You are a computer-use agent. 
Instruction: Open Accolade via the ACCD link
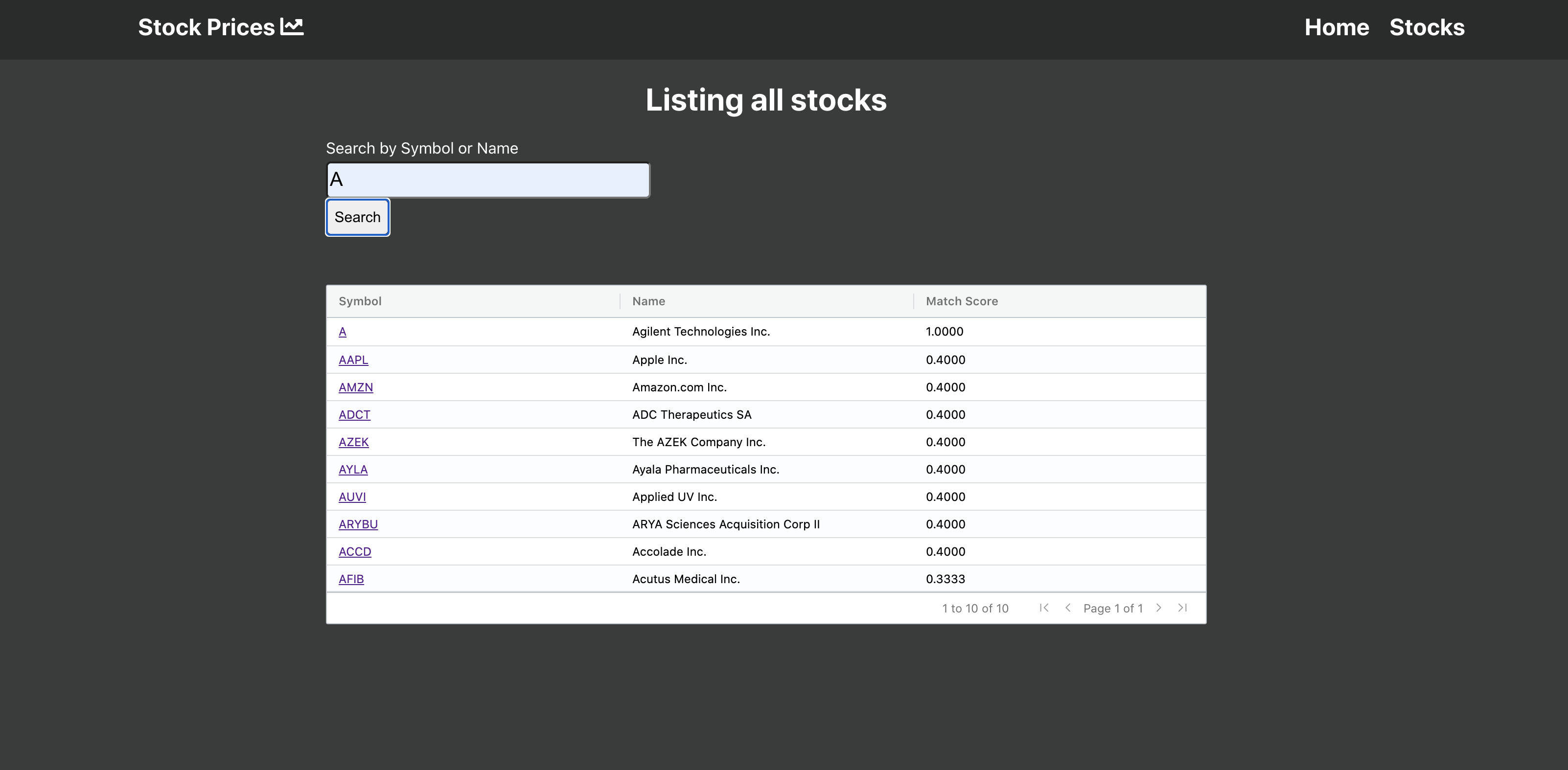click(x=355, y=551)
